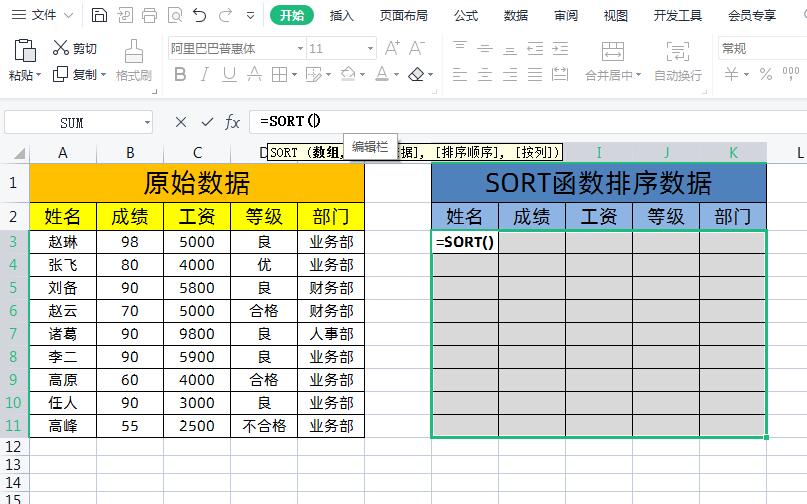
Task: Select cell containing 赵琳
Action: coord(63,241)
